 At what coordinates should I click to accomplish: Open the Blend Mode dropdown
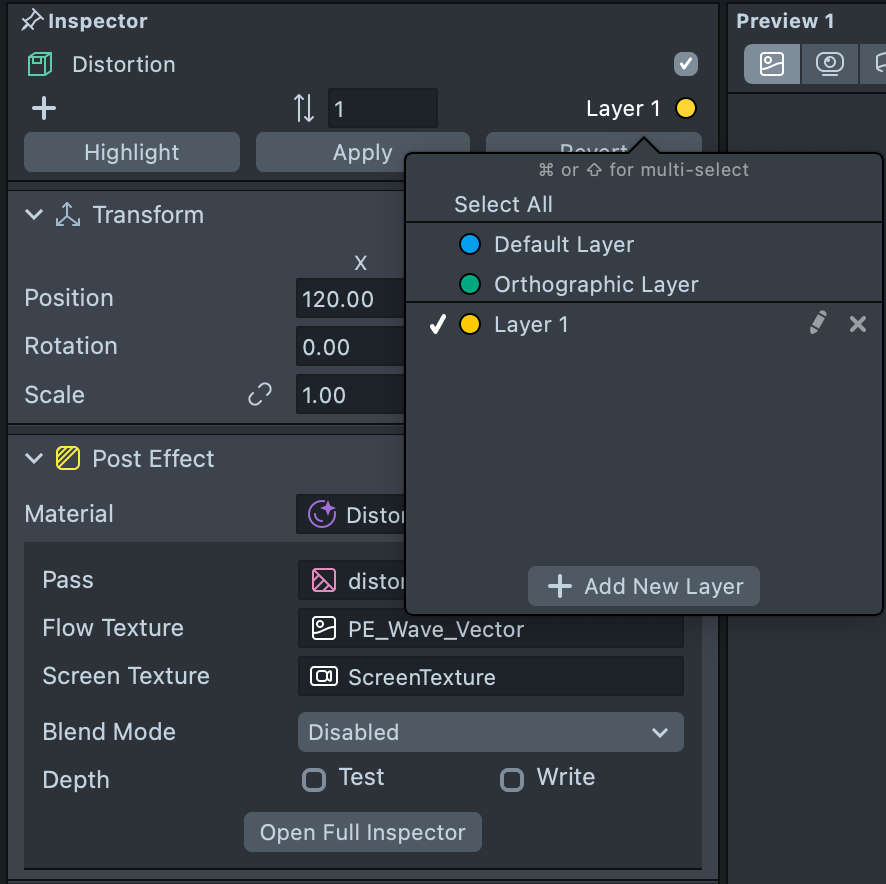[x=490, y=732]
